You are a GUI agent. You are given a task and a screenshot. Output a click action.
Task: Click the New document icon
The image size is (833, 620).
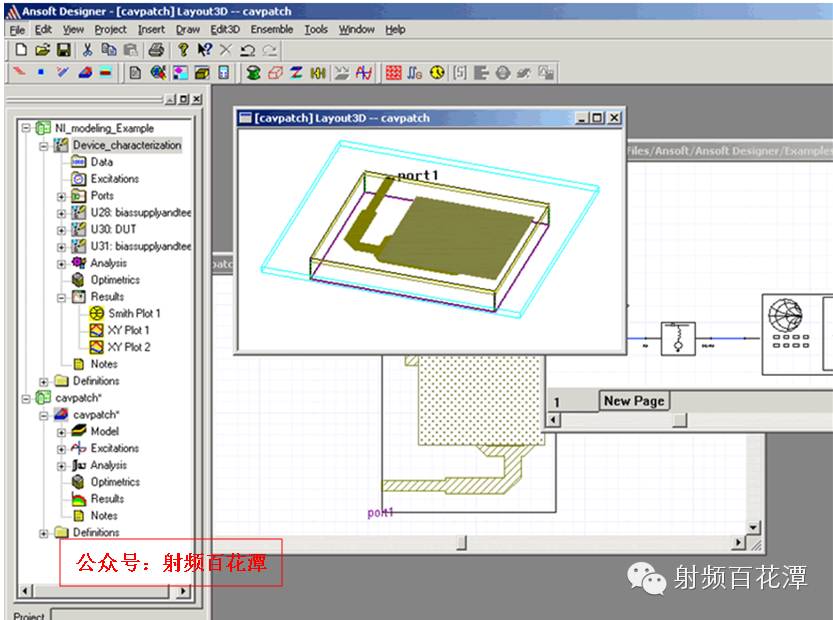pyautogui.click(x=21, y=49)
